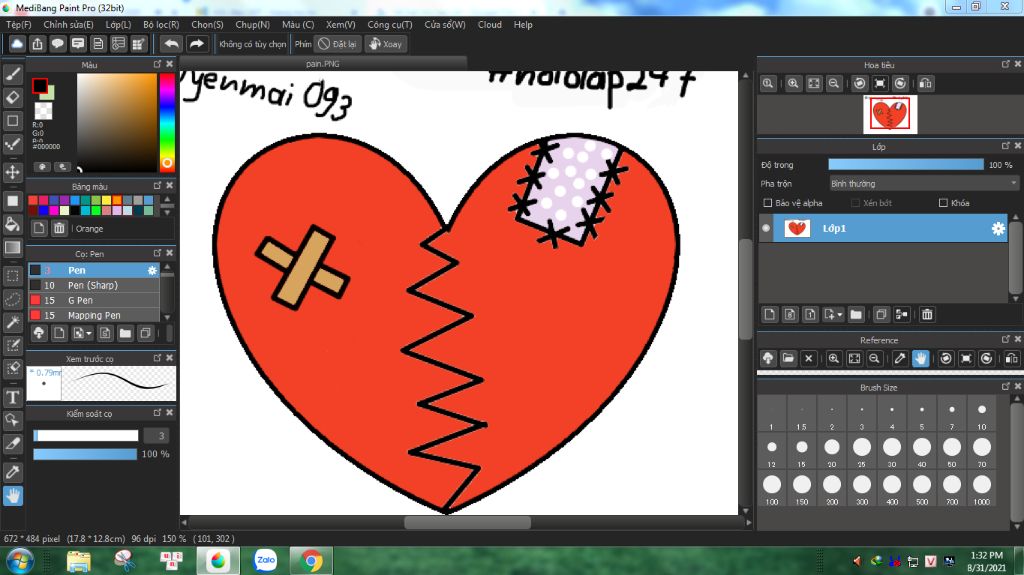This screenshot has width=1024, height=575.
Task: Delete the layer with trash icon
Action: (x=927, y=315)
